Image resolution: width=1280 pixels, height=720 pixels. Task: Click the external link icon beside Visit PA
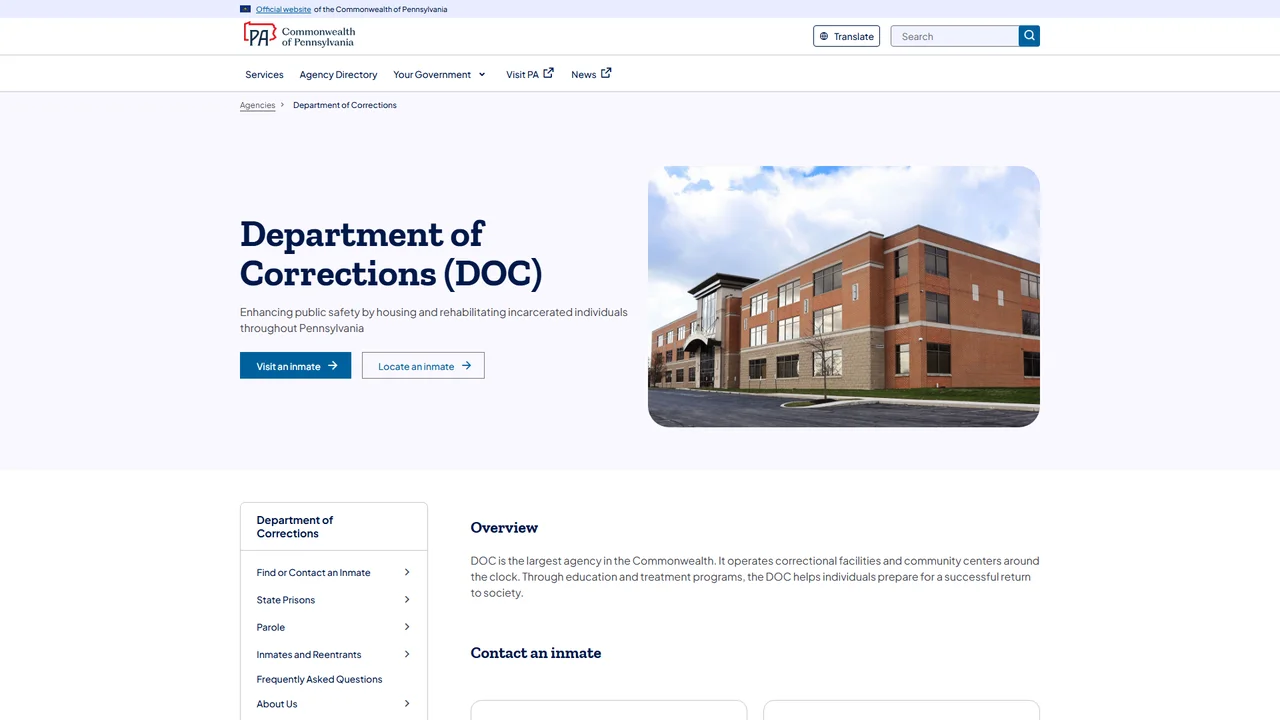click(548, 73)
